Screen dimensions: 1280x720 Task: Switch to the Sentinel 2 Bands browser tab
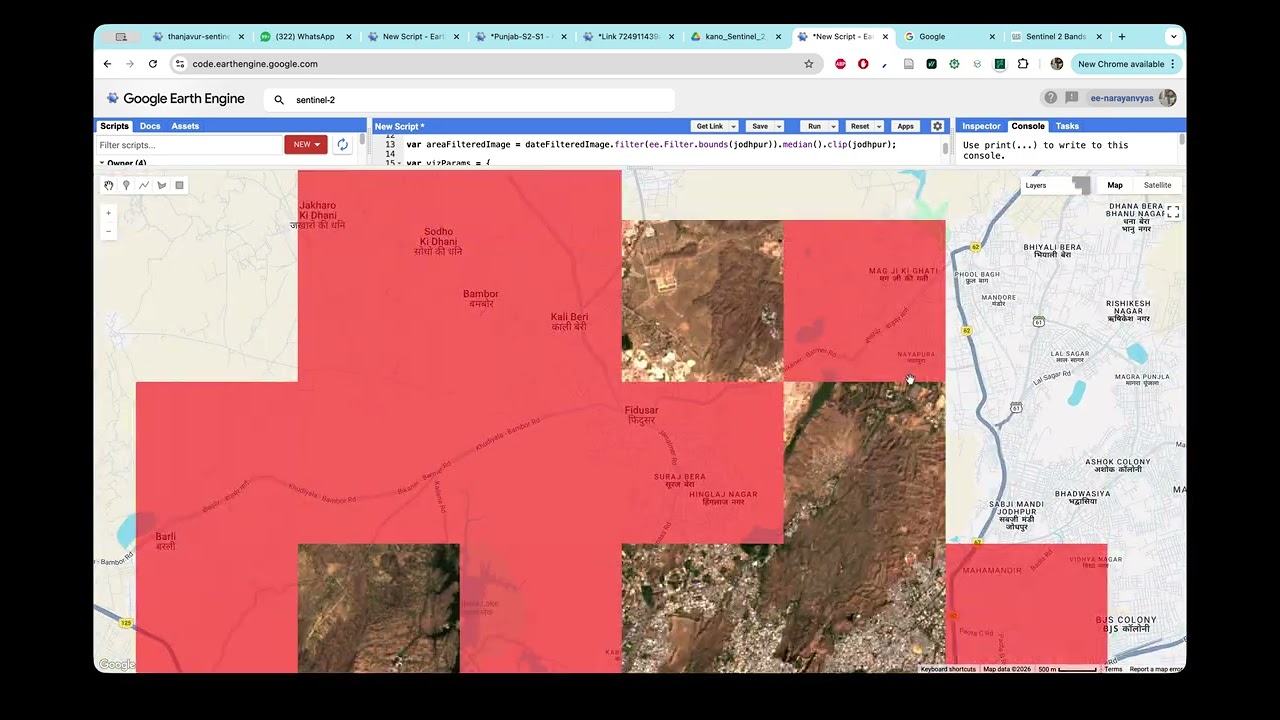pos(1055,37)
